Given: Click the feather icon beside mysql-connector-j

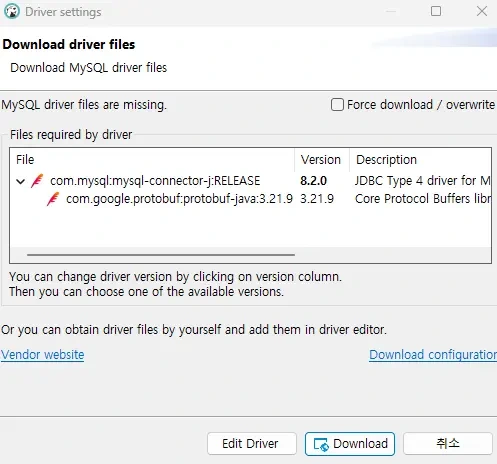Looking at the screenshot, I should click(37, 181).
